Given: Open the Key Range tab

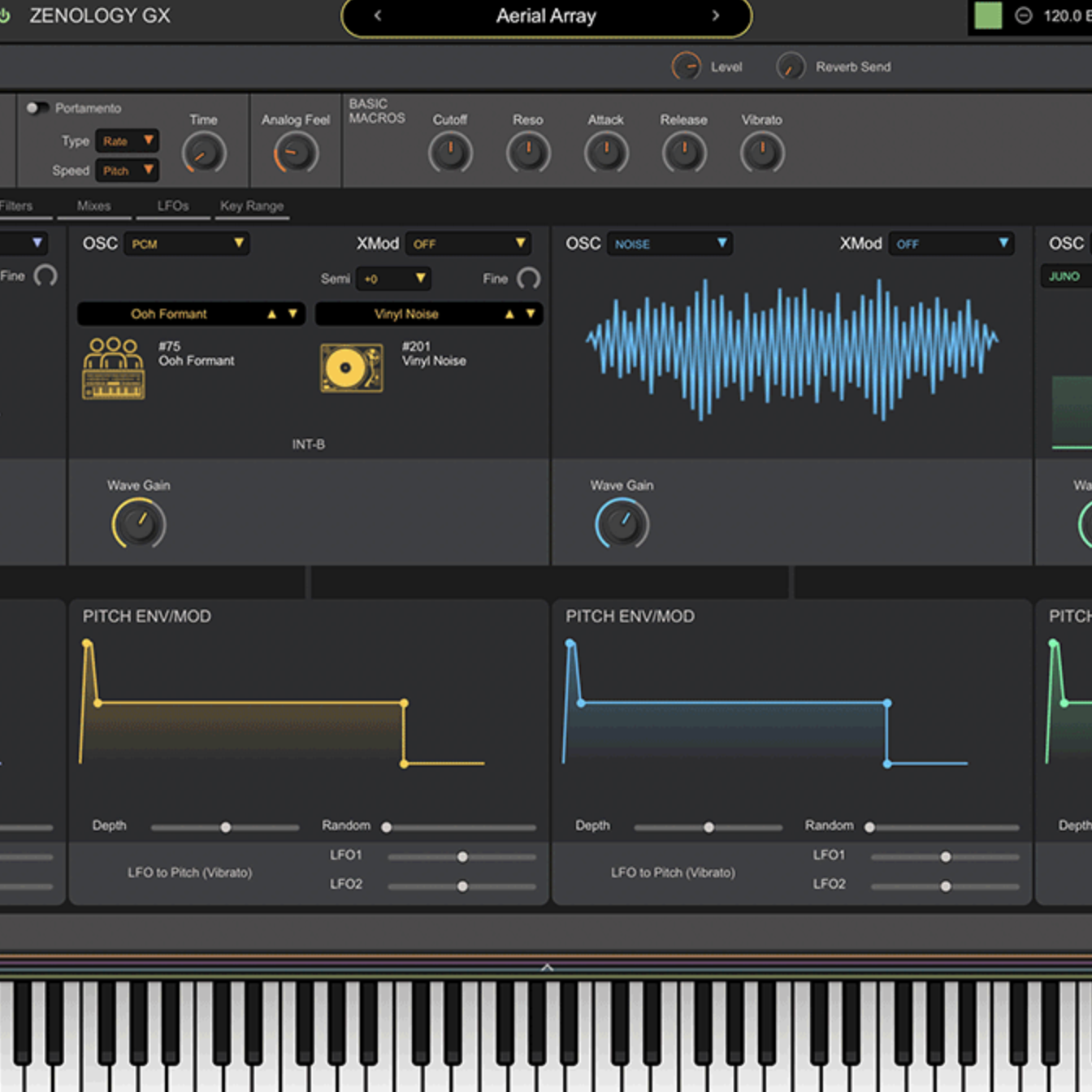Looking at the screenshot, I should (252, 206).
